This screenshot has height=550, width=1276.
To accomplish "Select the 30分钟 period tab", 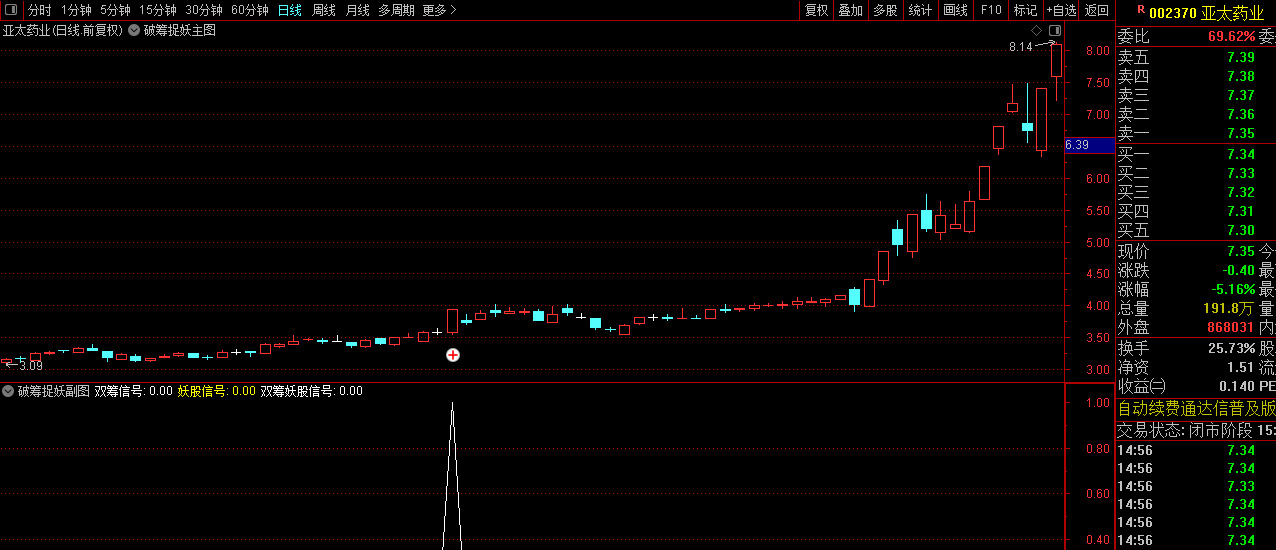I will [x=204, y=10].
